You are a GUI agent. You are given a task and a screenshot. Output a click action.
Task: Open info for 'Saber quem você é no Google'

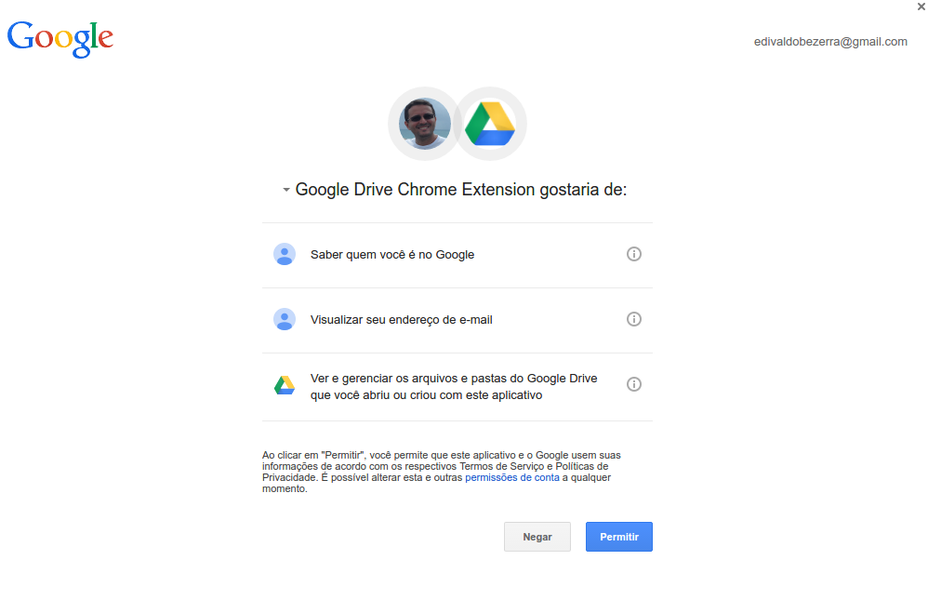click(634, 254)
